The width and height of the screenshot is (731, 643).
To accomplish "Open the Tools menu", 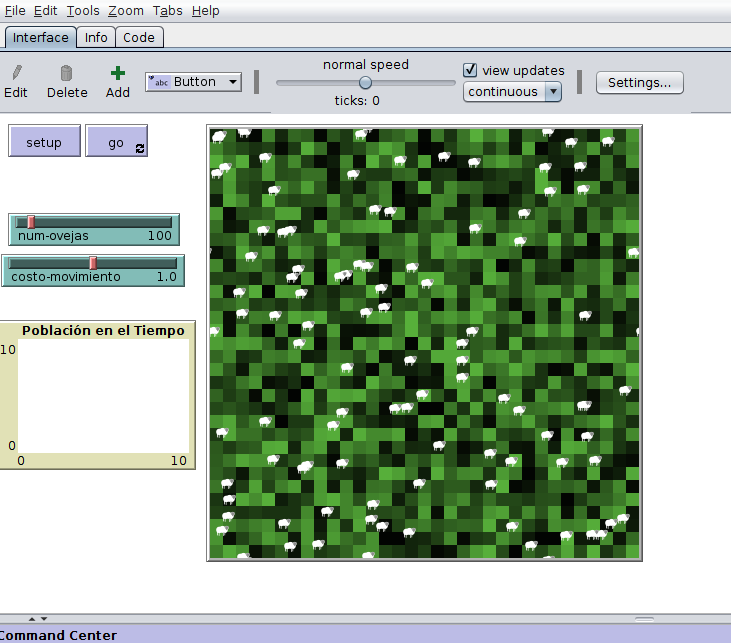I will [x=83, y=11].
